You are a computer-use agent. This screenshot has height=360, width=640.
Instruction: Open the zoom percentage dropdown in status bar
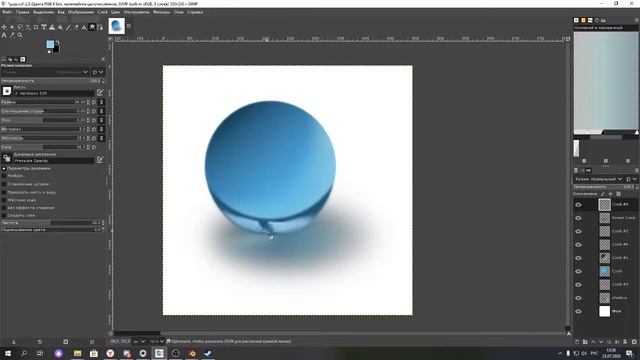pyautogui.click(x=157, y=341)
